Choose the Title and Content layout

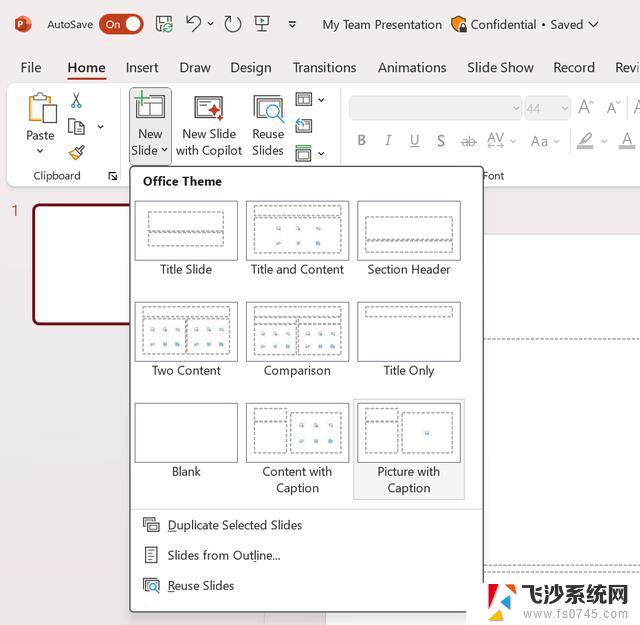tap(297, 239)
